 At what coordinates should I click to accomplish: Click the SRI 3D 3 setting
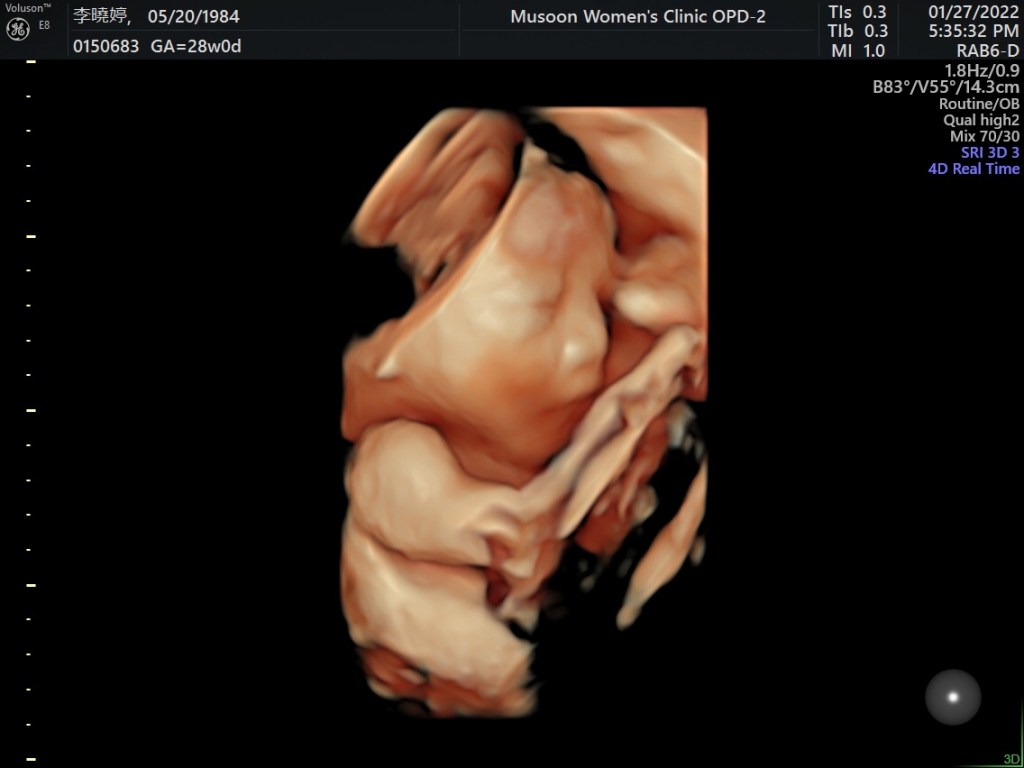click(x=983, y=153)
